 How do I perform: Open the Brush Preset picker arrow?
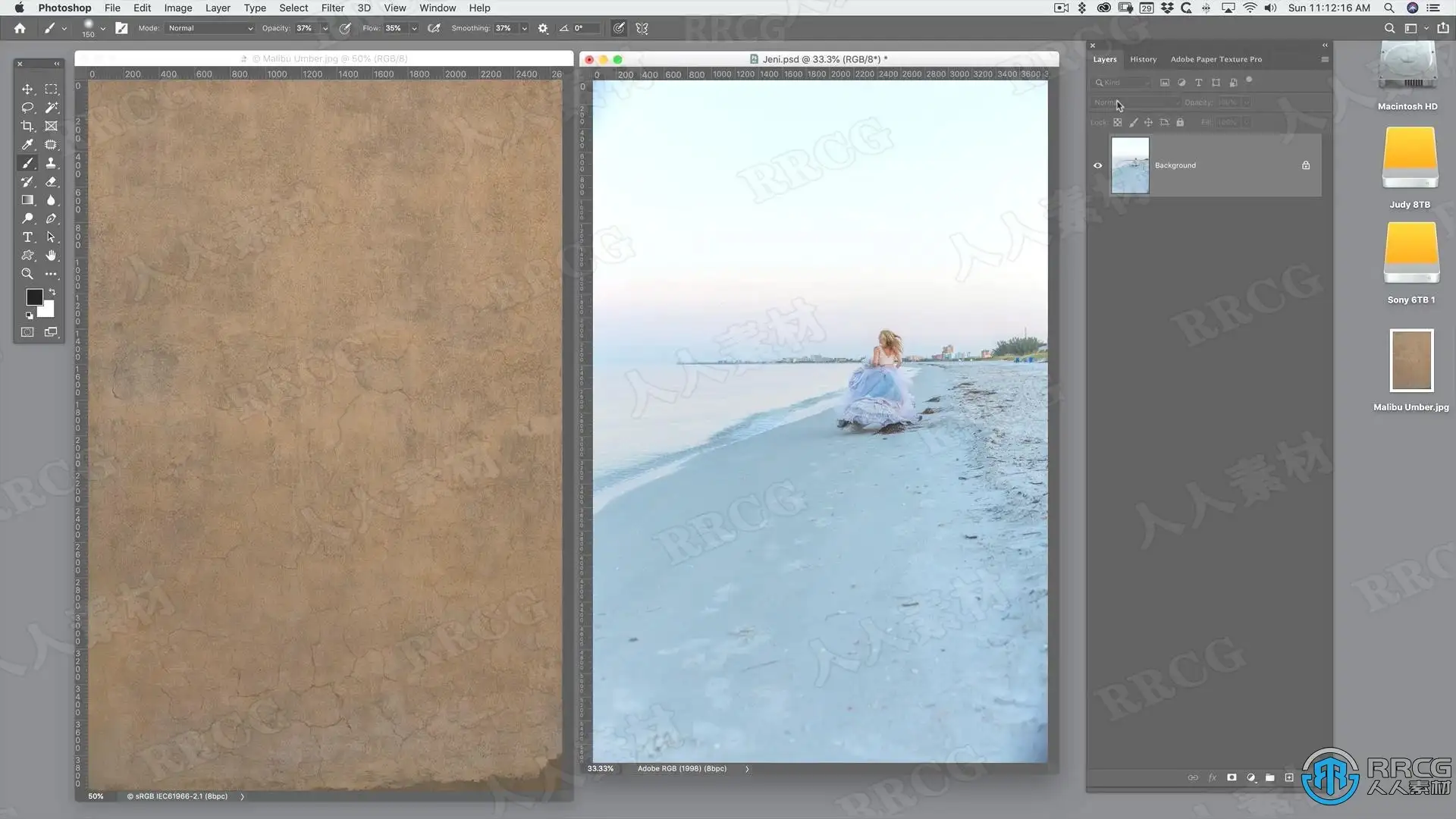[102, 28]
